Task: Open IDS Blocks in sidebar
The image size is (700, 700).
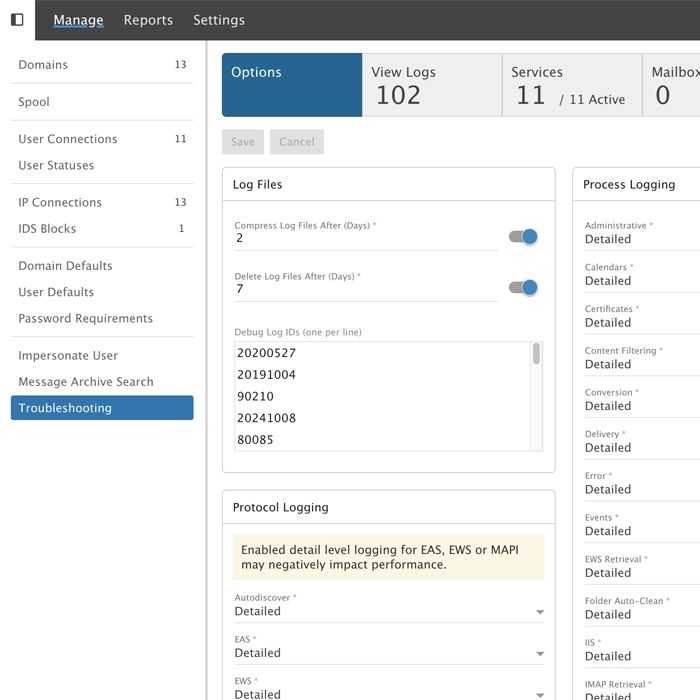Action: pos(102,229)
